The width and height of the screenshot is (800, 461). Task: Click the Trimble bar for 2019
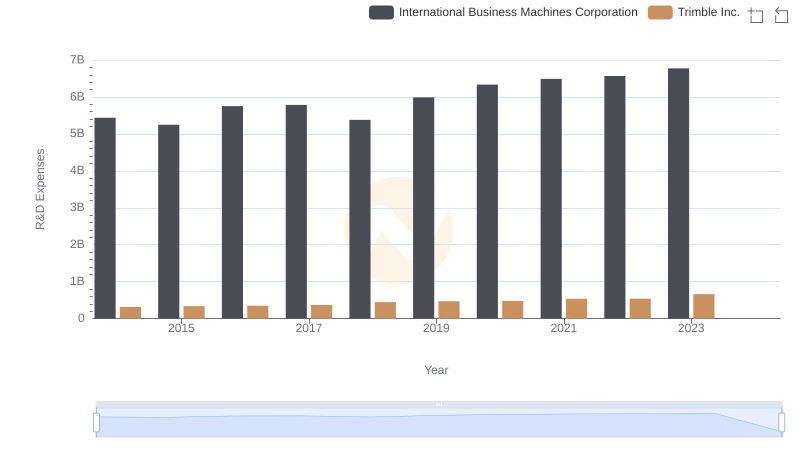449,310
